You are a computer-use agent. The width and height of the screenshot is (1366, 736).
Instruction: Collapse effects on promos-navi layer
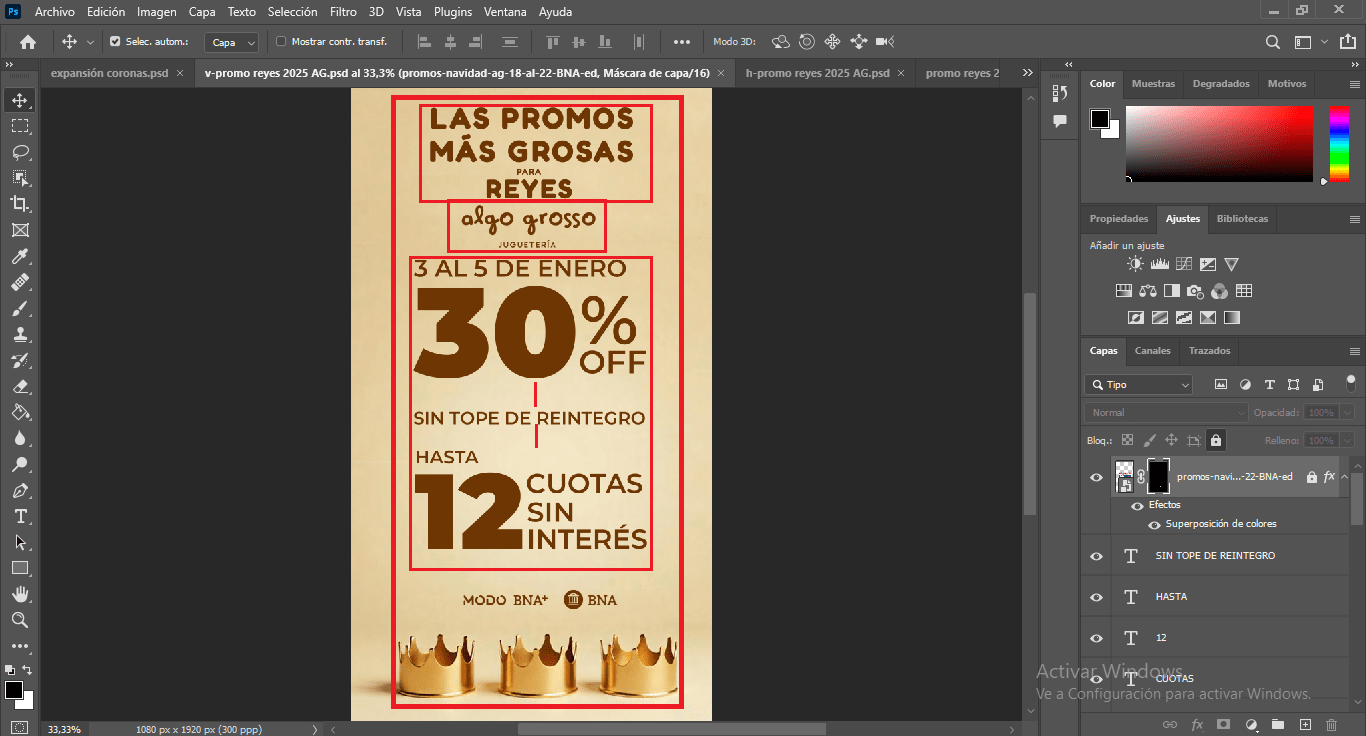pyautogui.click(x=1345, y=477)
